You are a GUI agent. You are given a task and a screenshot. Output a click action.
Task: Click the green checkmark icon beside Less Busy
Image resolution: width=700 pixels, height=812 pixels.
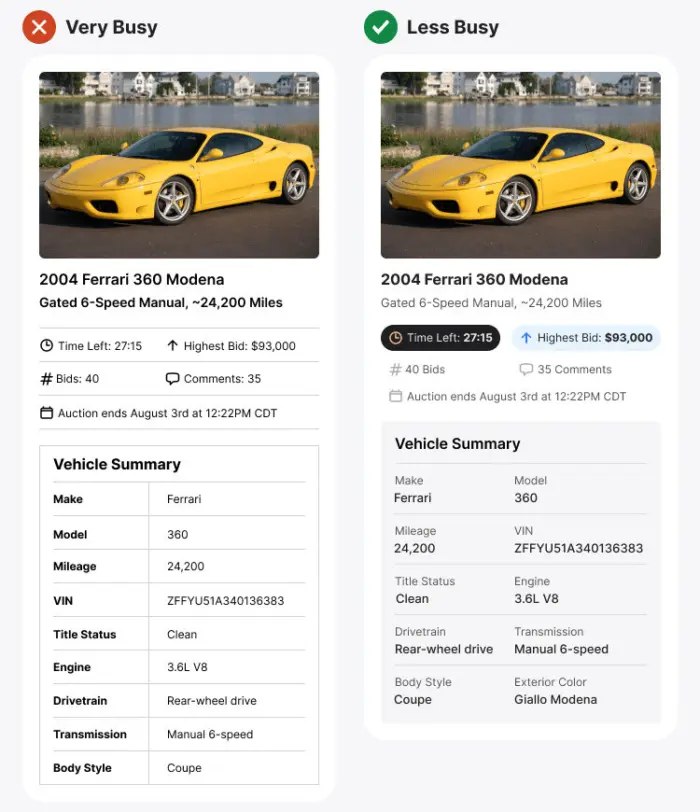pyautogui.click(x=380, y=27)
